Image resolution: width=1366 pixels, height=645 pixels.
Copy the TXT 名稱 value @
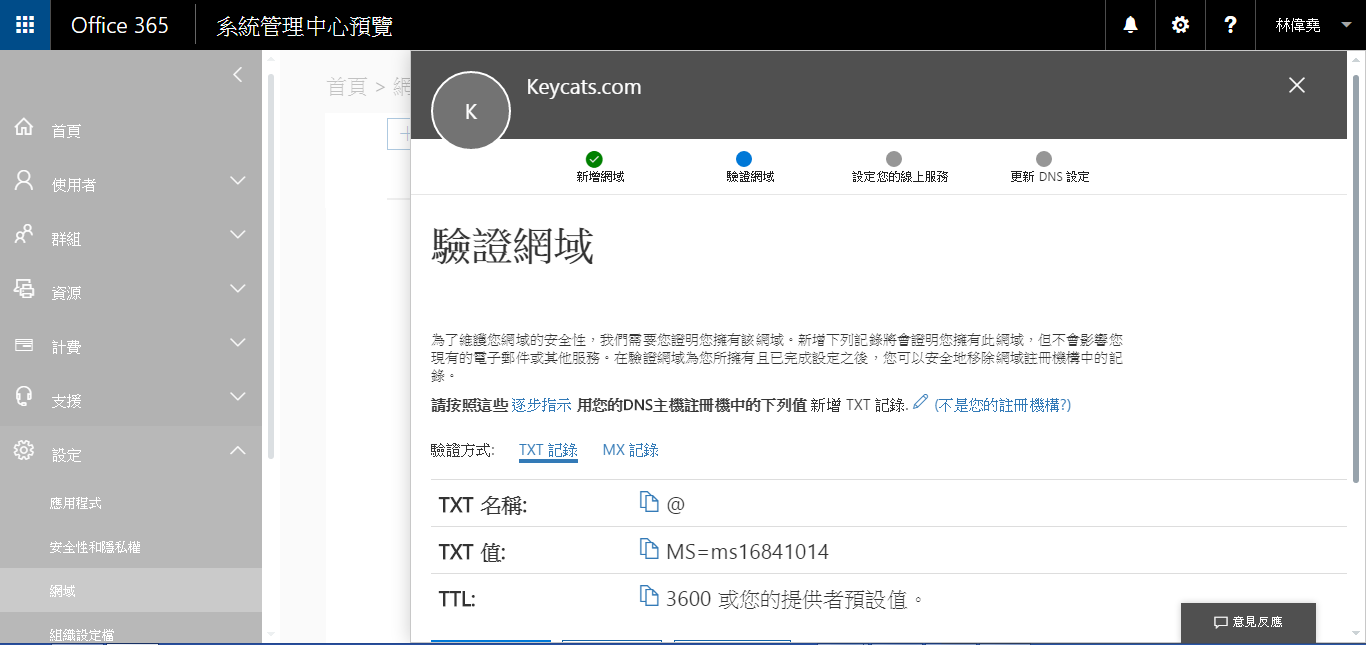[x=649, y=502]
